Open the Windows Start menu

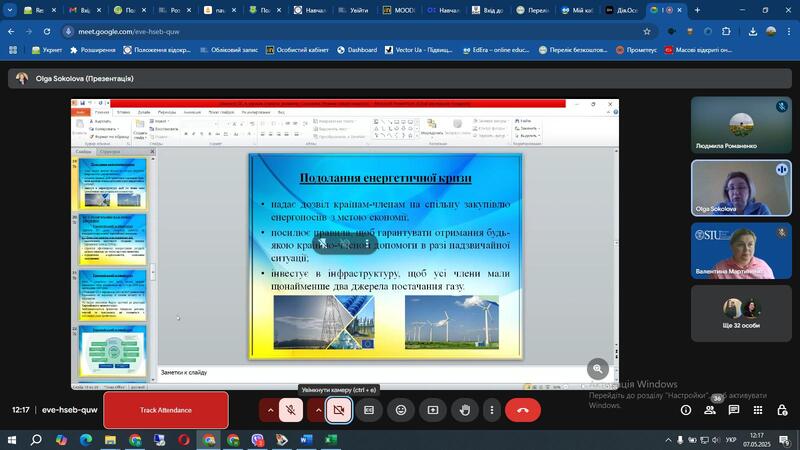click(11, 440)
